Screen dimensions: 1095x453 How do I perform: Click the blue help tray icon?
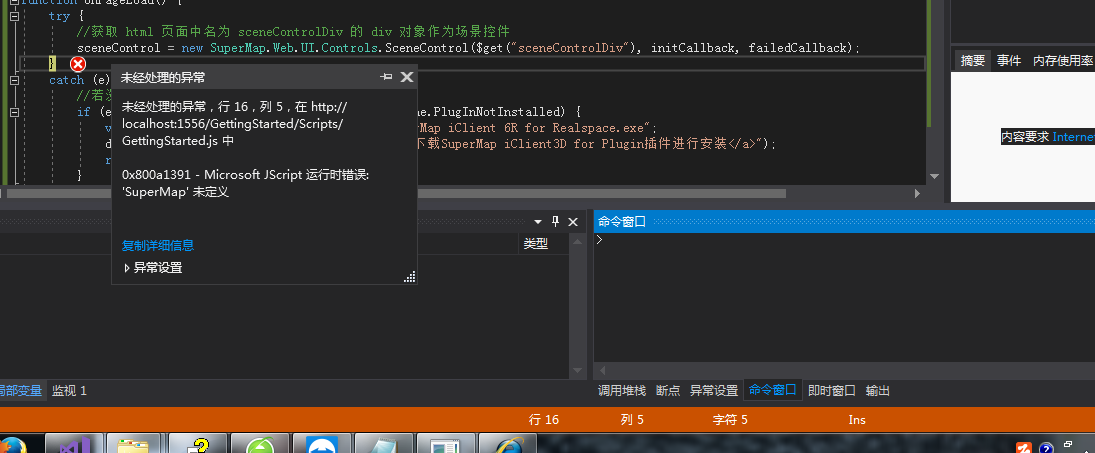1045,447
